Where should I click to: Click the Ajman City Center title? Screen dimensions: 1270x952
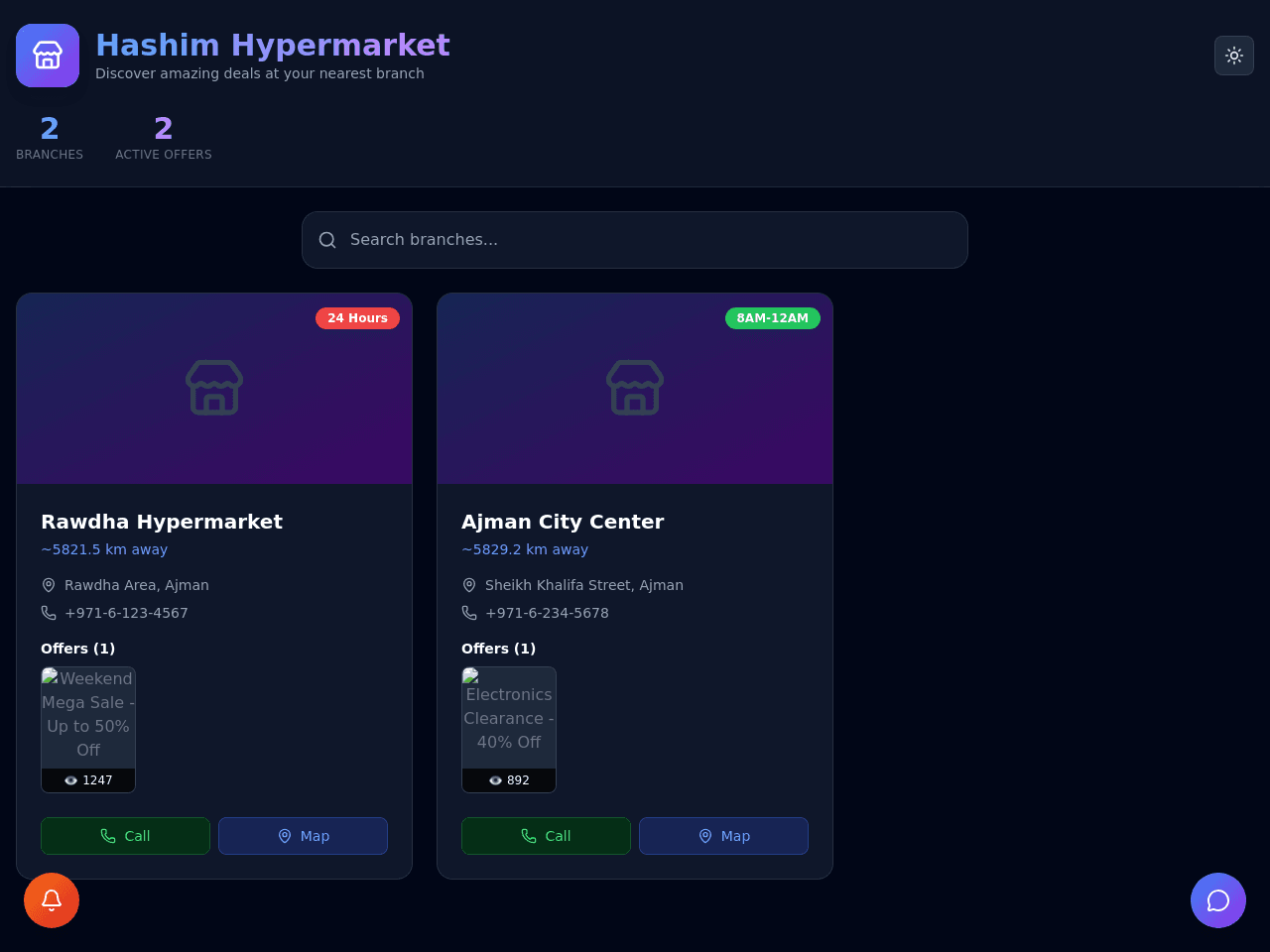pyautogui.click(x=563, y=522)
